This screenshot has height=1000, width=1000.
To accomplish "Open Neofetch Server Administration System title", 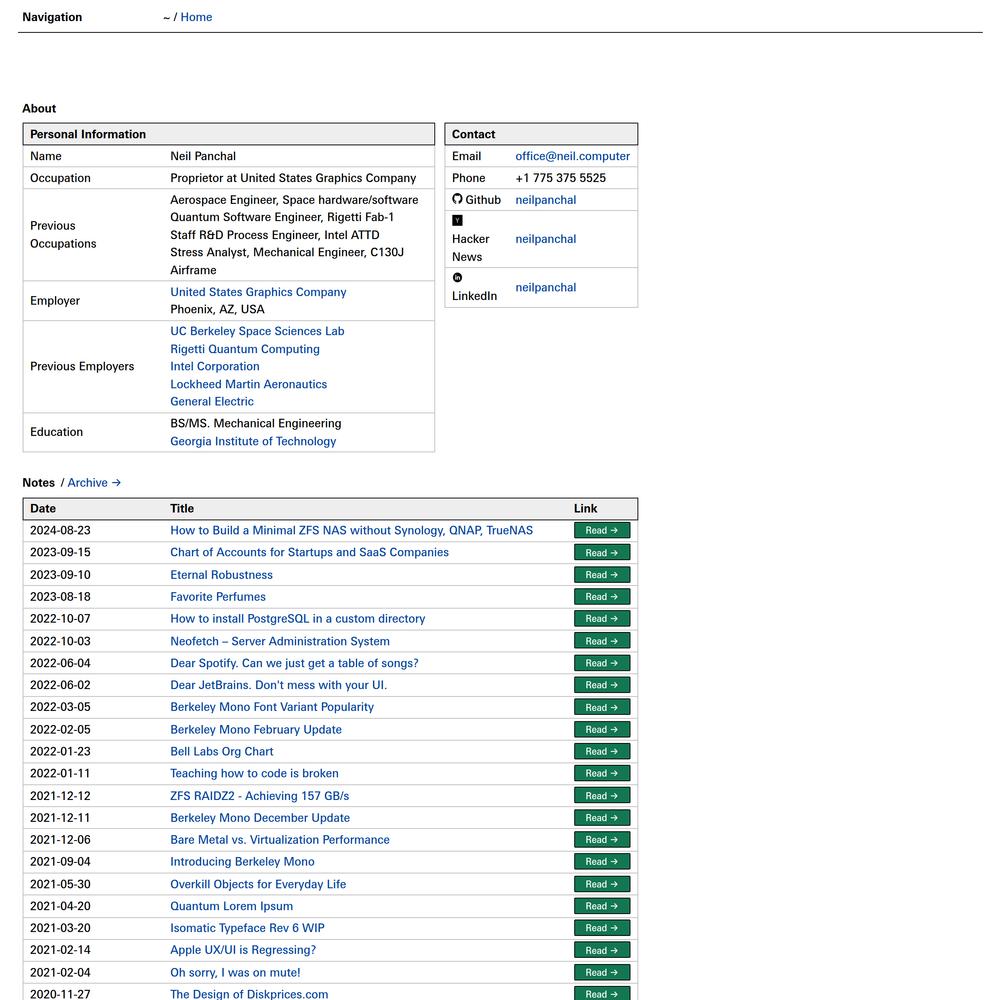I will [x=280, y=641].
